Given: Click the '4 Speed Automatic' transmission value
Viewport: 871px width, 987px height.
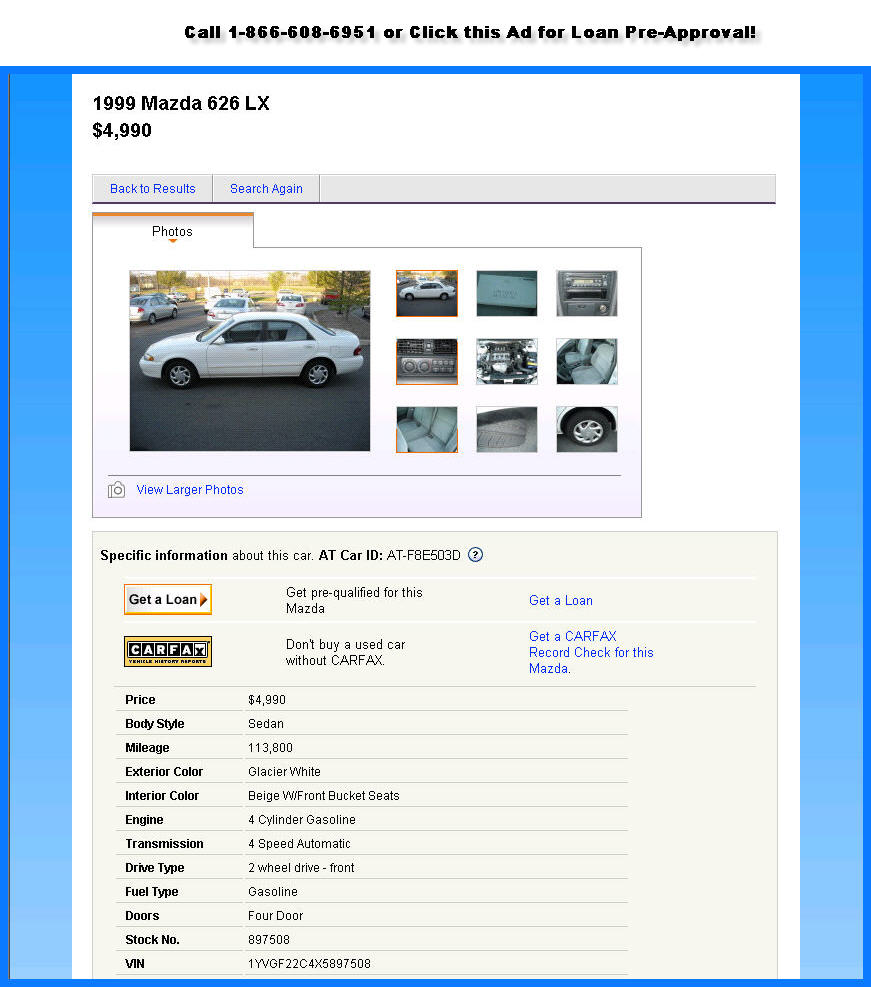Looking at the screenshot, I should click(x=300, y=843).
